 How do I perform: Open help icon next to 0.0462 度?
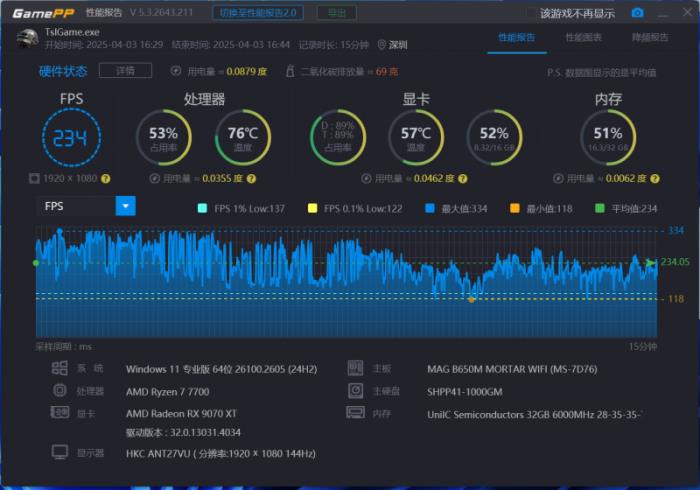463,179
